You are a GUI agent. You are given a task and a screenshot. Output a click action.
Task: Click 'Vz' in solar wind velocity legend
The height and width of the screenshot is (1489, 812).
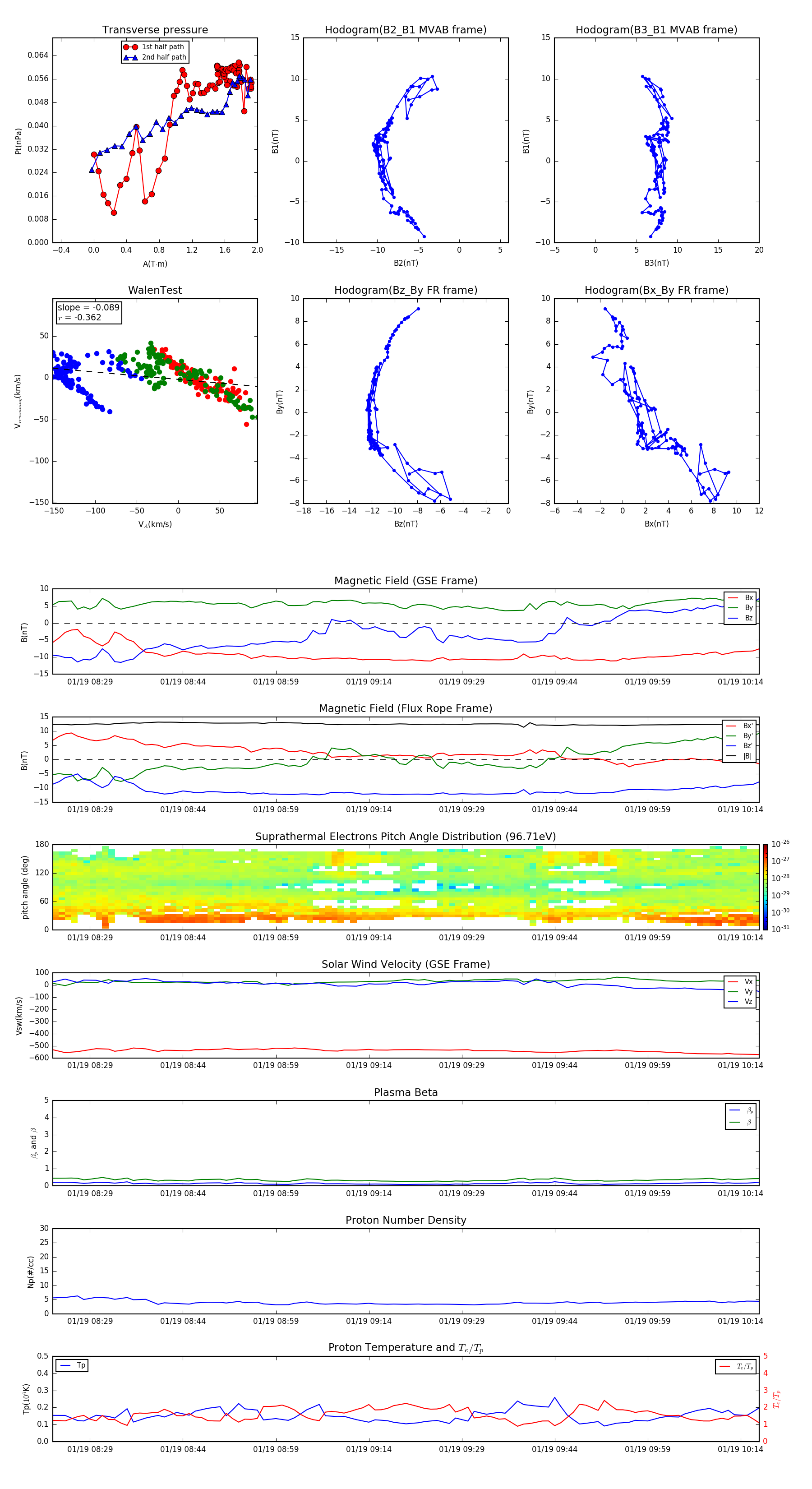click(741, 1002)
